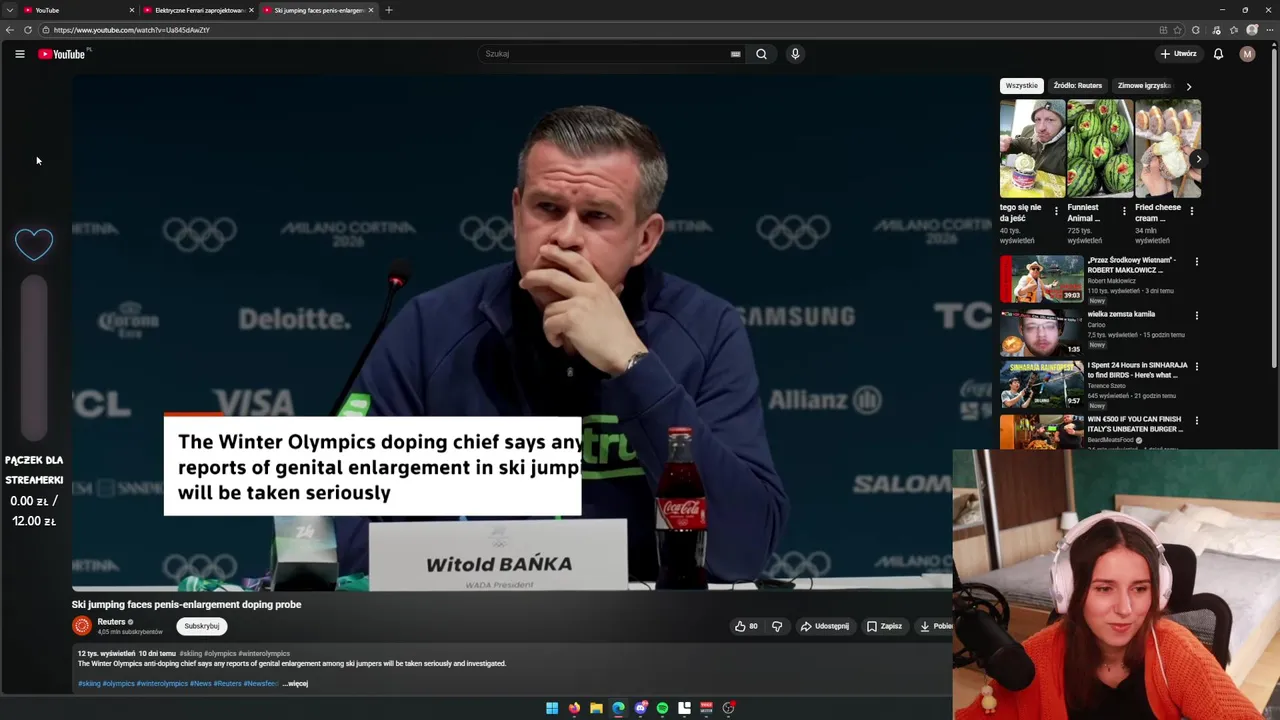Open tab search dropdown in browser
The width and height of the screenshot is (1280, 720).
[x=9, y=10]
